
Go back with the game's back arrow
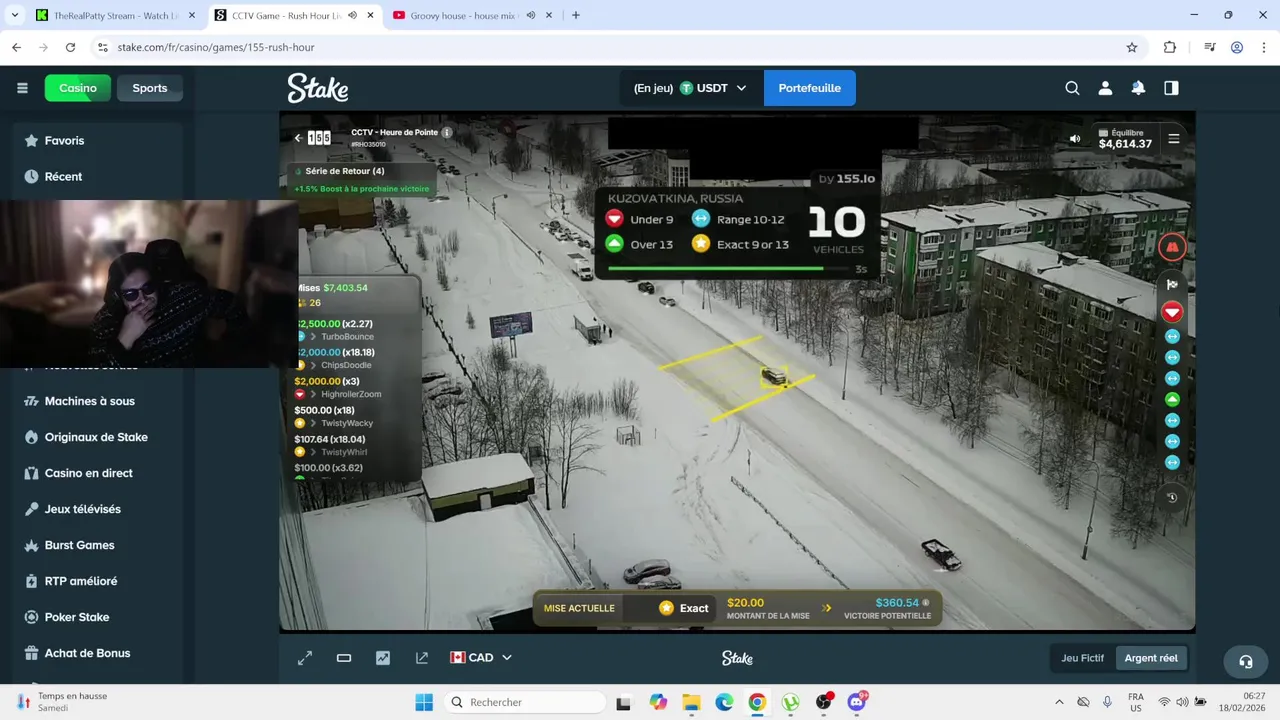pos(297,138)
